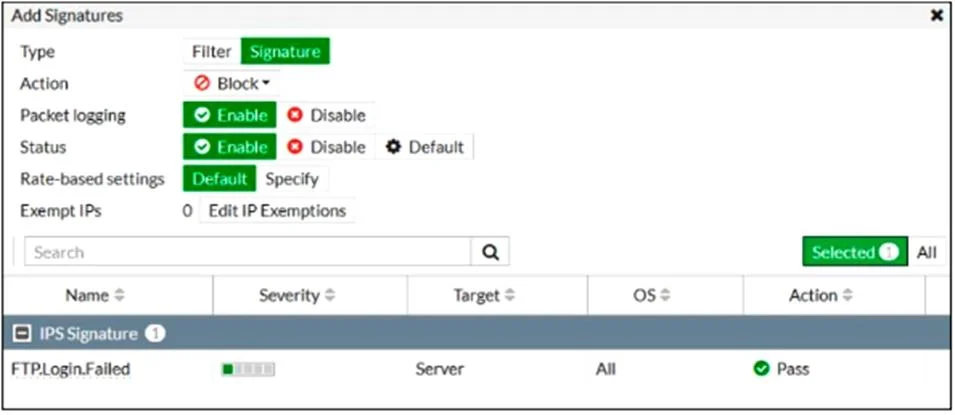Show All signatures
This screenshot has height=415, width=955.
pos(926,252)
